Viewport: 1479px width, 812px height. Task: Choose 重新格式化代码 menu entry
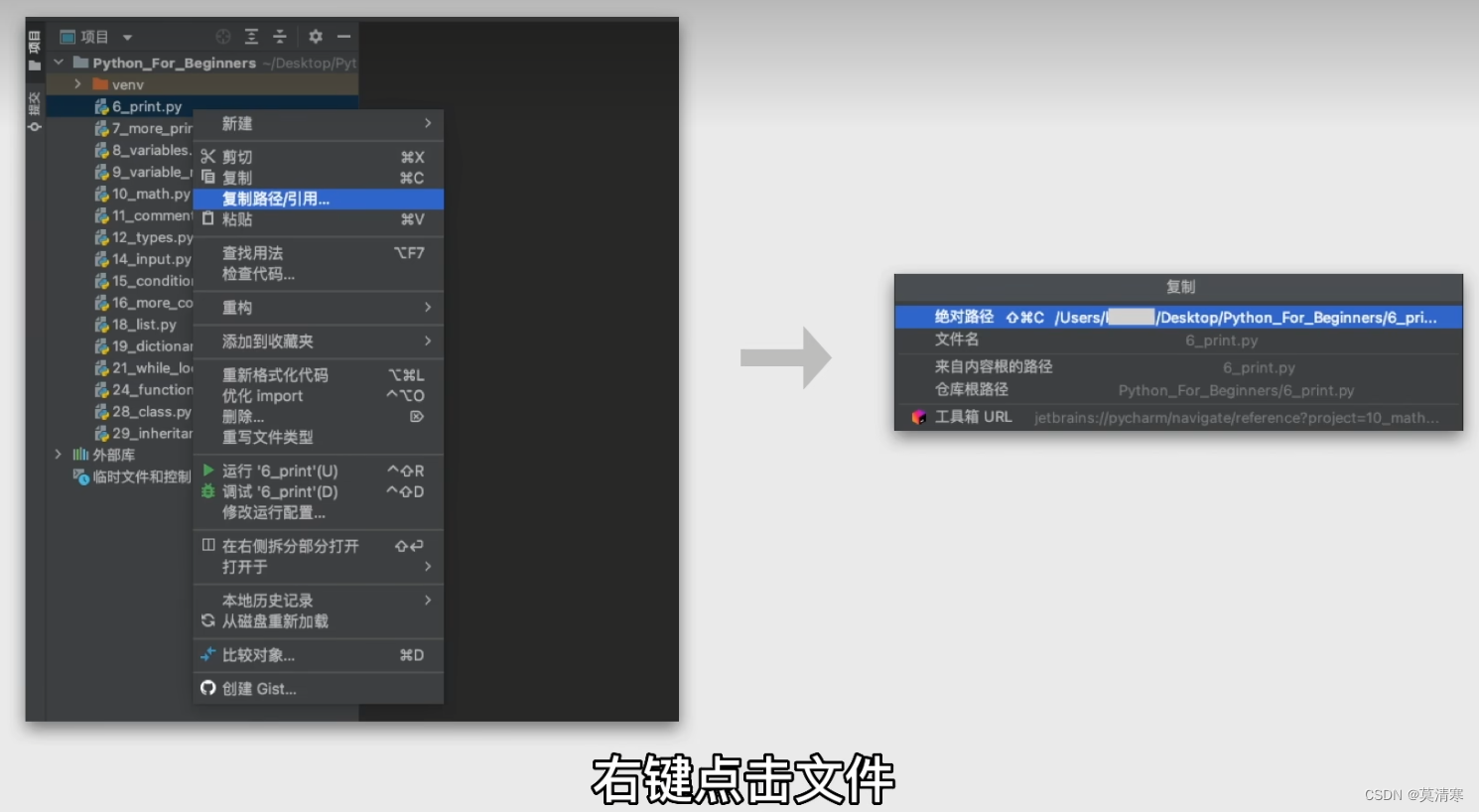click(319, 375)
